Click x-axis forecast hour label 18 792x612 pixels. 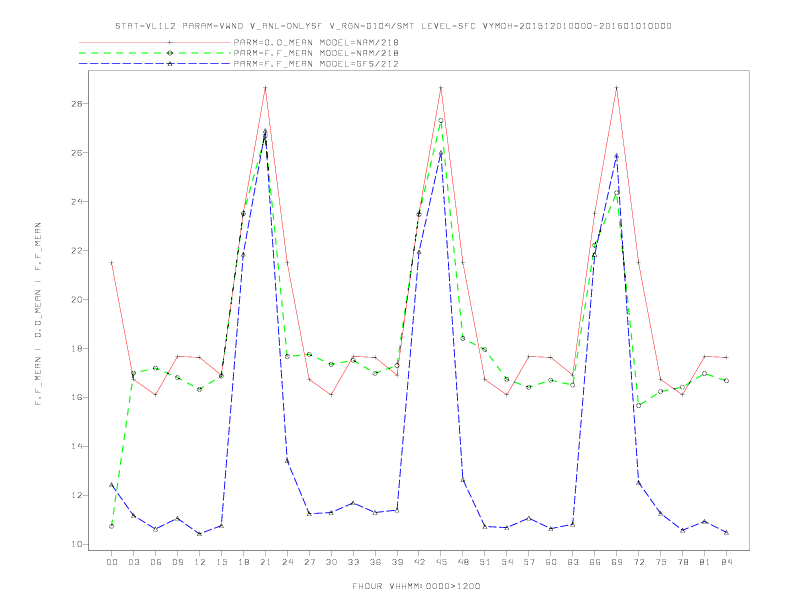(243, 562)
